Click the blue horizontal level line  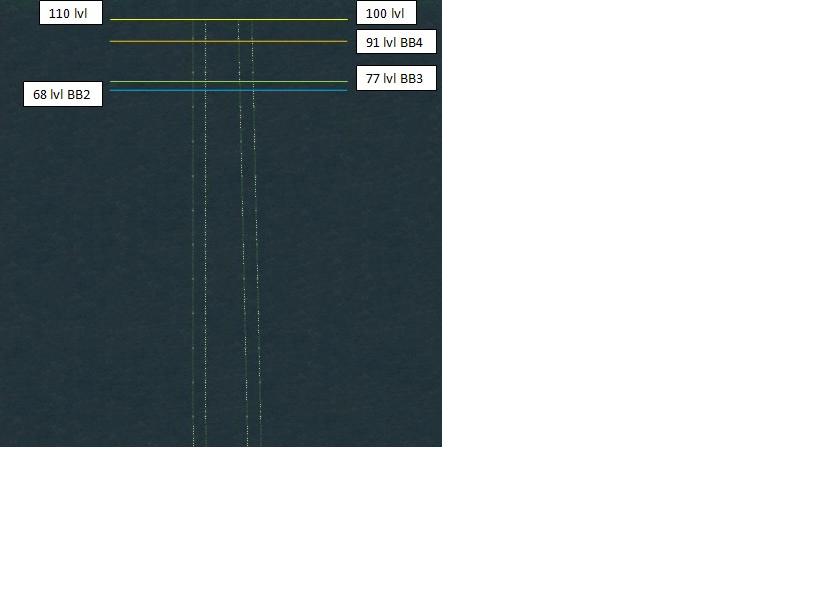pos(229,90)
